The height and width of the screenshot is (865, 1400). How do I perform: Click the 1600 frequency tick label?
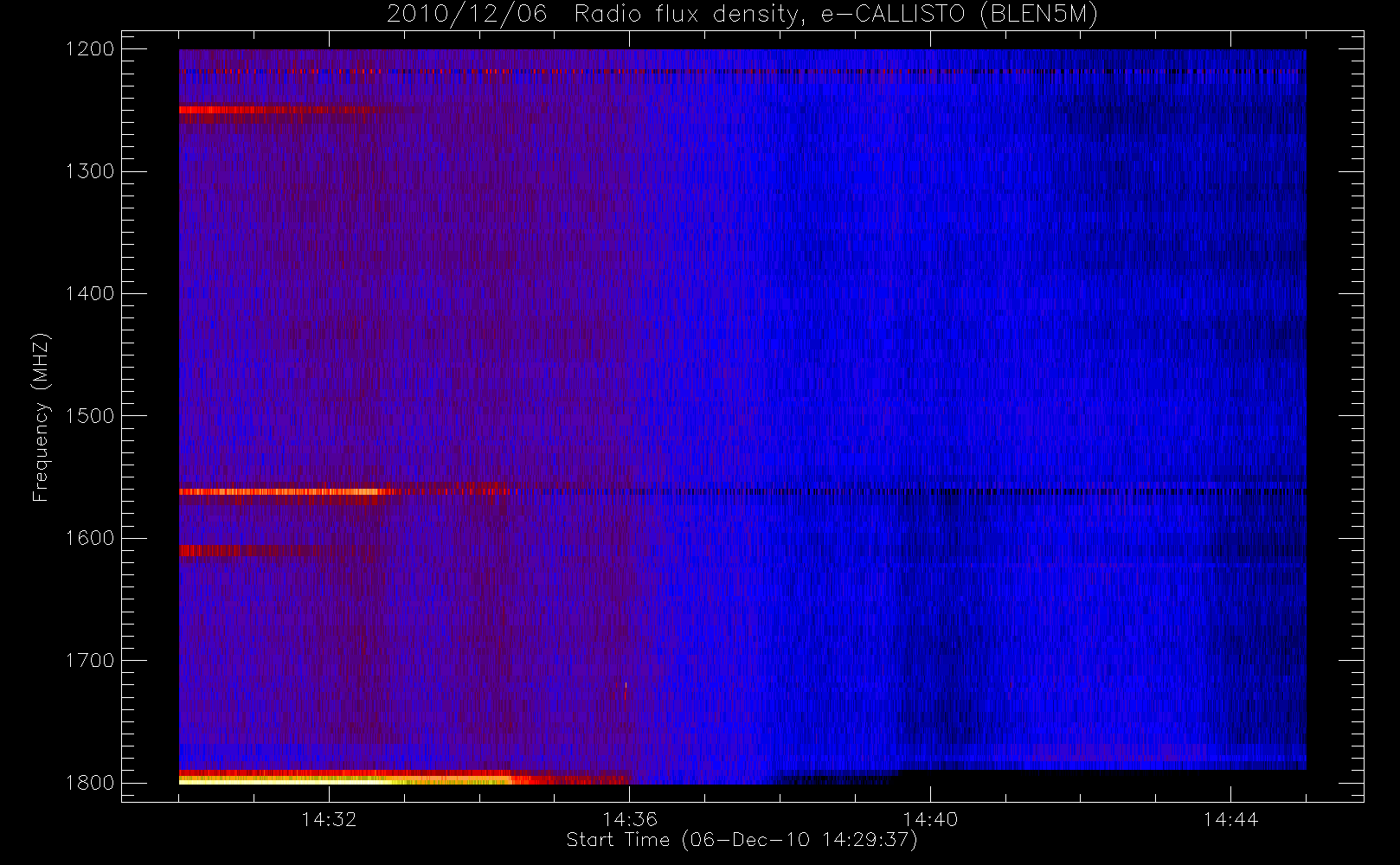90,538
